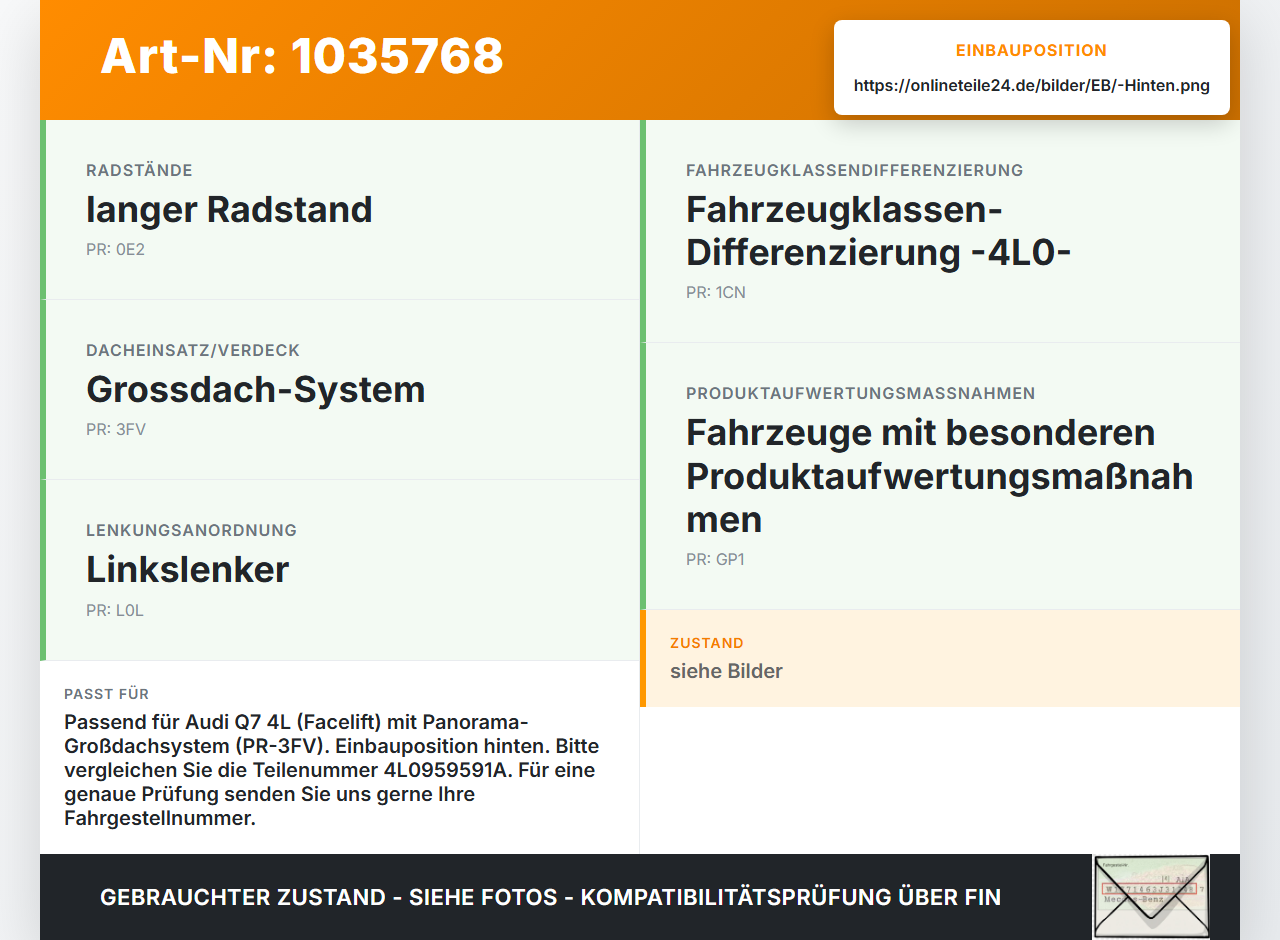Select the Grossdach-System attribute card

point(340,390)
